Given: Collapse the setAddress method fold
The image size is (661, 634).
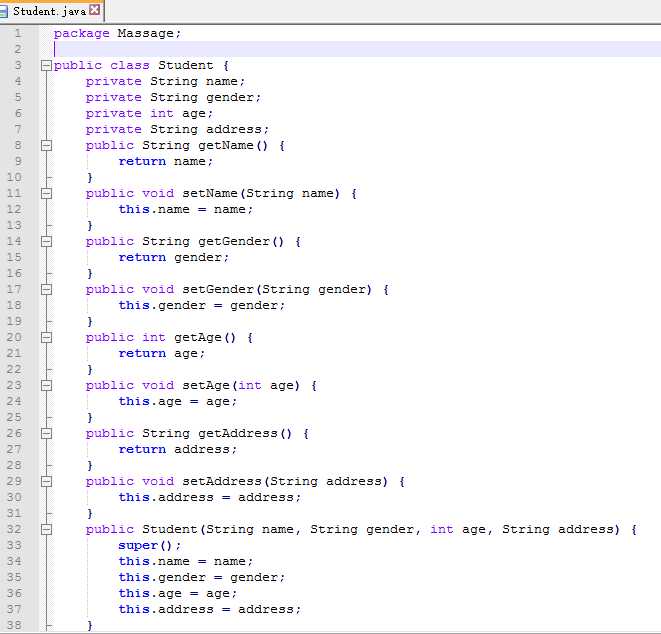Looking at the screenshot, I should [46, 482].
